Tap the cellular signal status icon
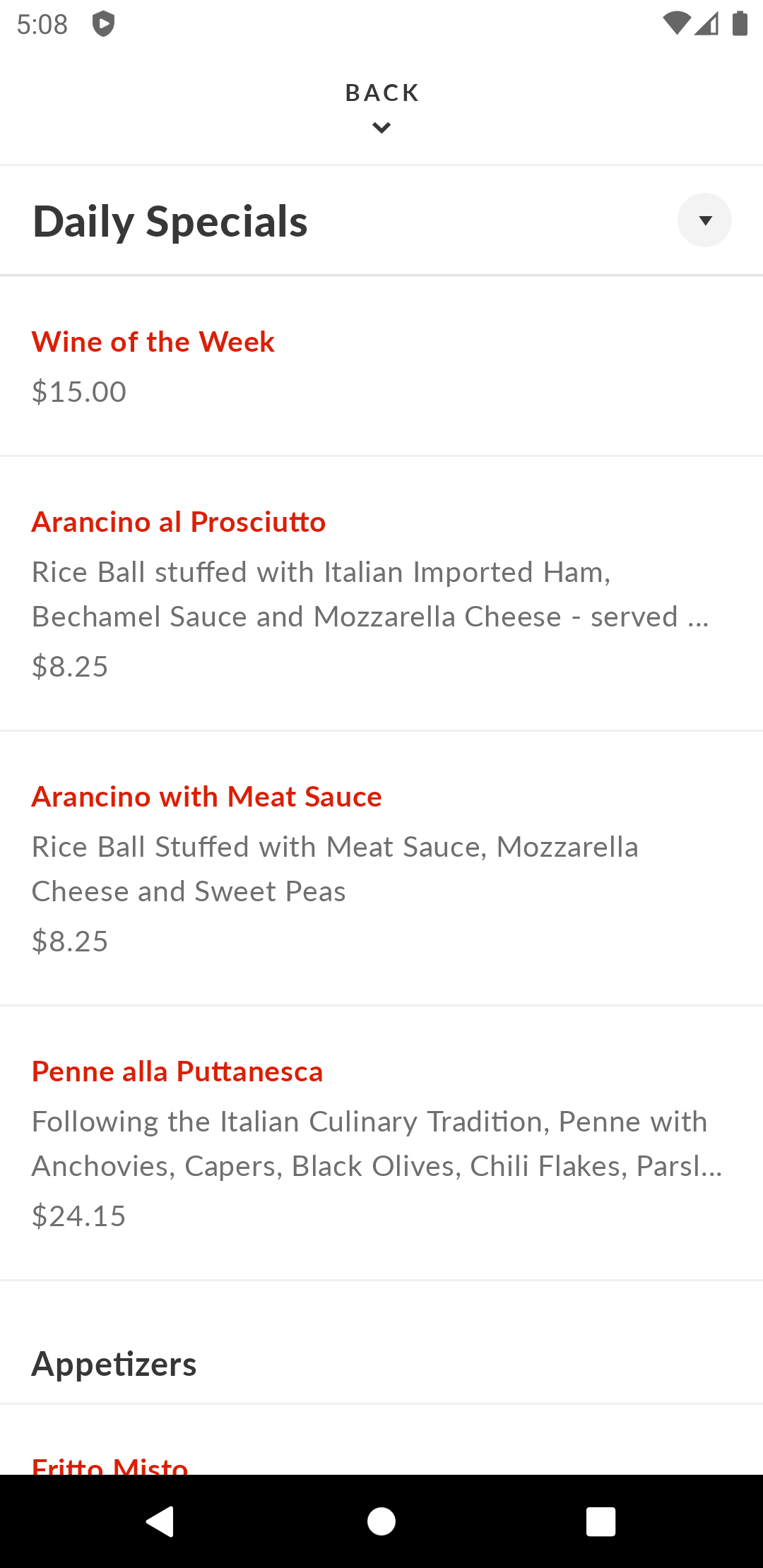Screen dimensions: 763x1568 (707, 23)
